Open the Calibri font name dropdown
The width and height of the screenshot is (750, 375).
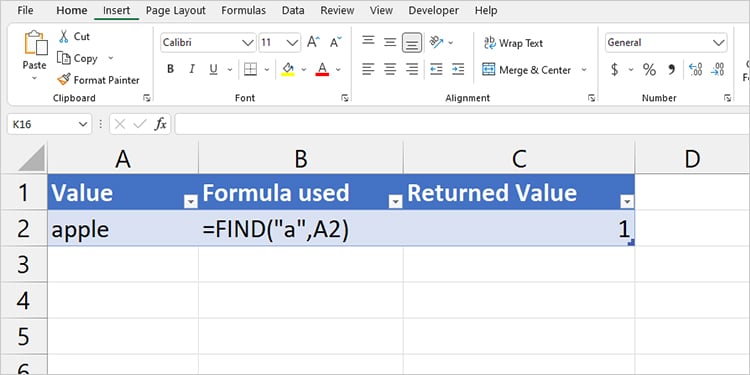[248, 43]
